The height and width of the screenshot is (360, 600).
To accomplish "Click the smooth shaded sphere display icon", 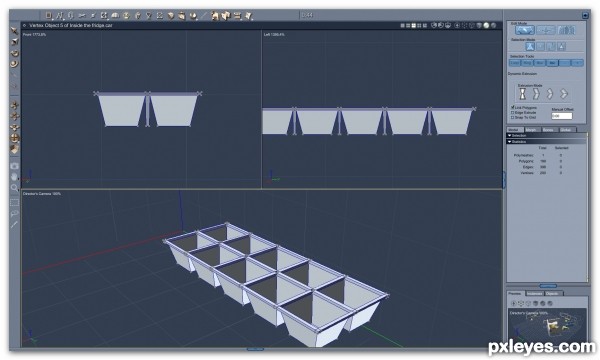I will (486, 25).
